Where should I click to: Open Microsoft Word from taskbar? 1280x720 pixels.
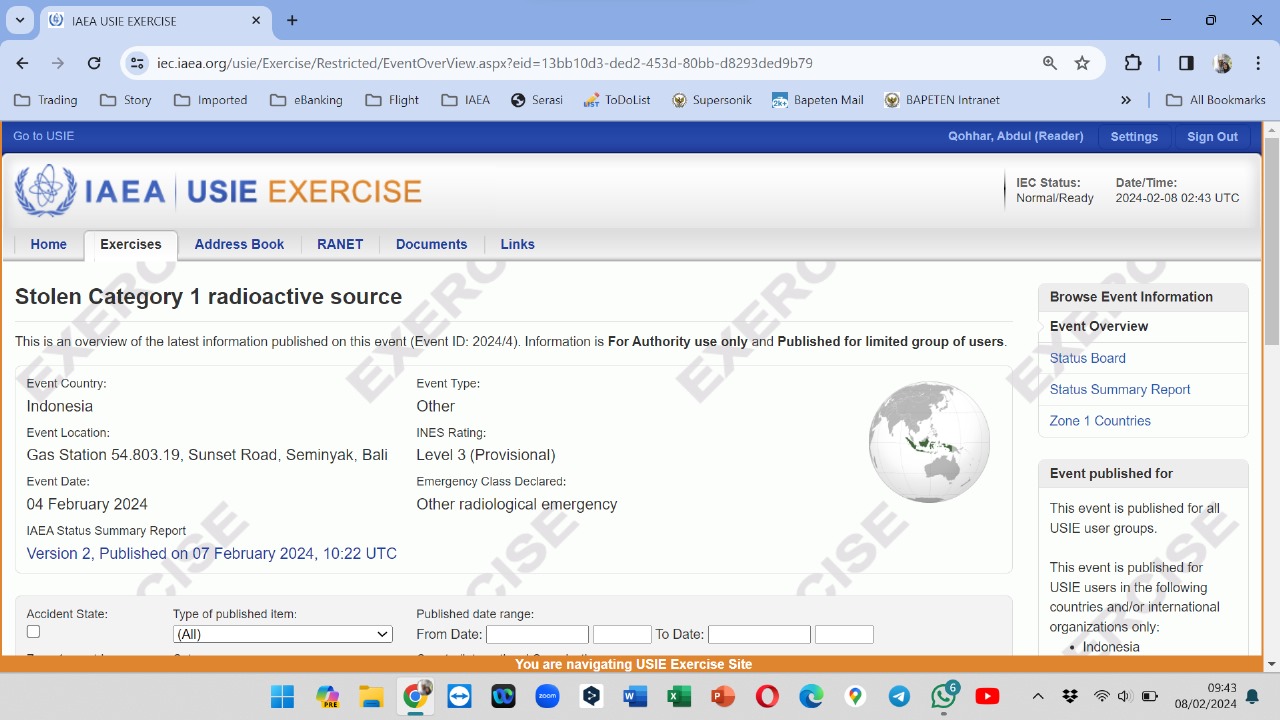point(635,696)
